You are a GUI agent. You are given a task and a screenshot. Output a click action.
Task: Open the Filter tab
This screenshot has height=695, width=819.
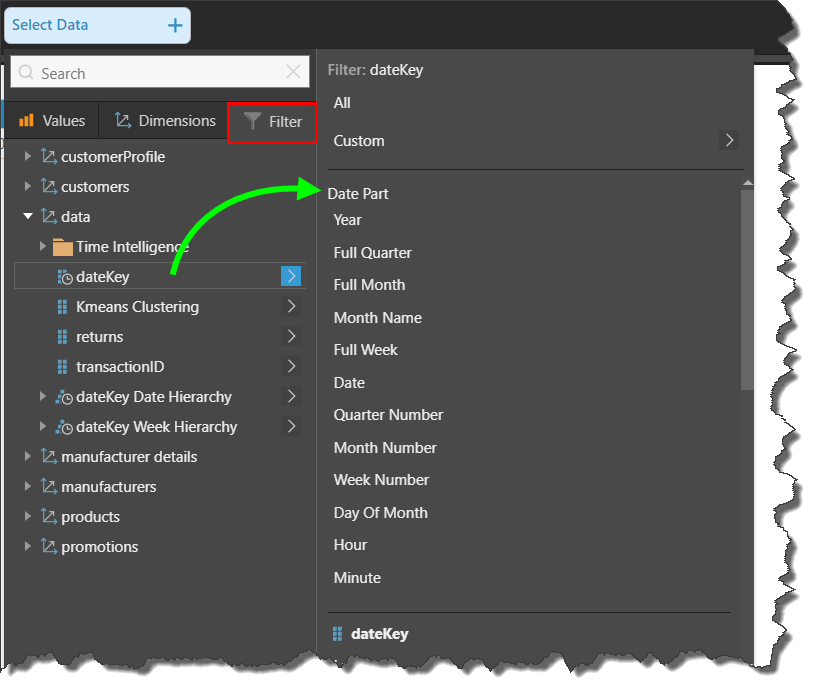coord(273,122)
